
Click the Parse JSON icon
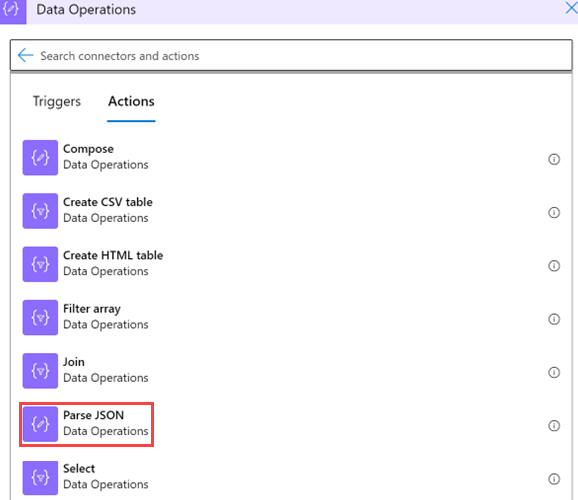40,424
